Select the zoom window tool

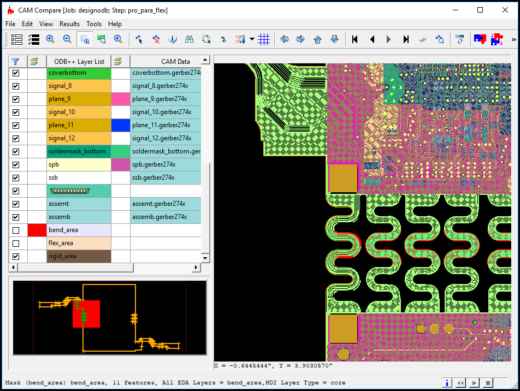point(85,39)
